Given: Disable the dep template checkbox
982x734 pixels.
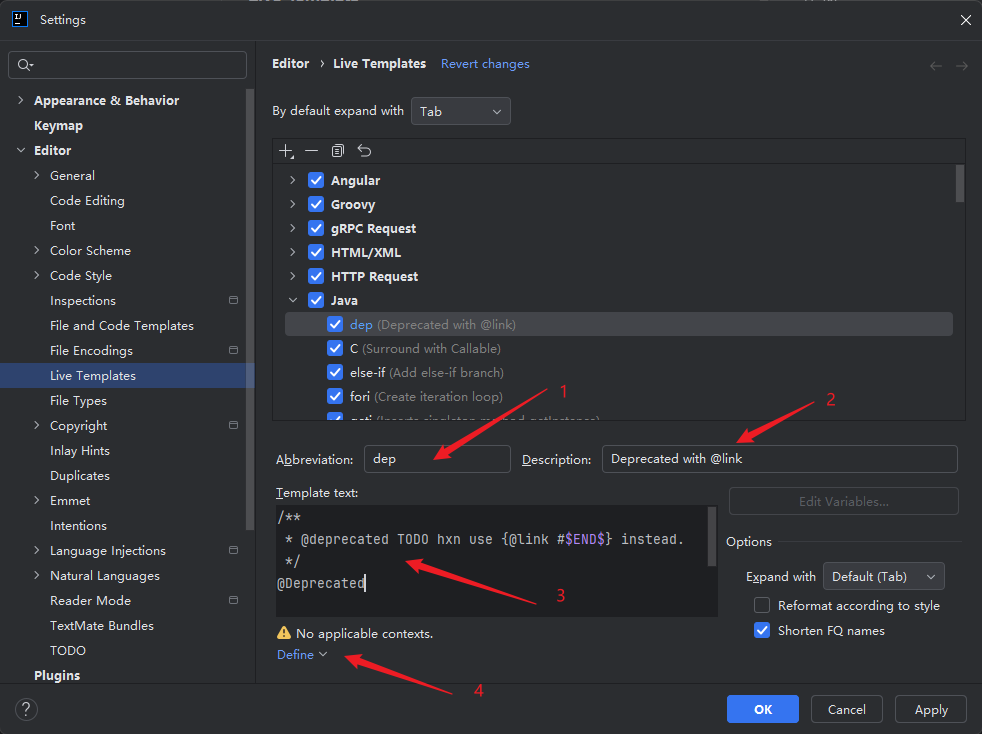Looking at the screenshot, I should tap(335, 324).
